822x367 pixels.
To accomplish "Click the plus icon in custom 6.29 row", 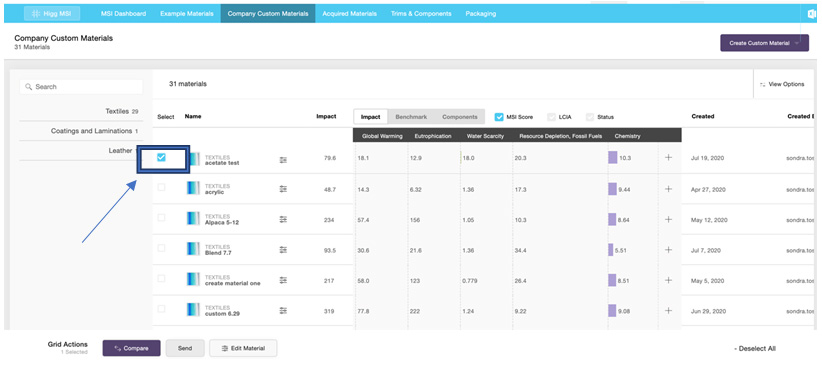I will [668, 310].
